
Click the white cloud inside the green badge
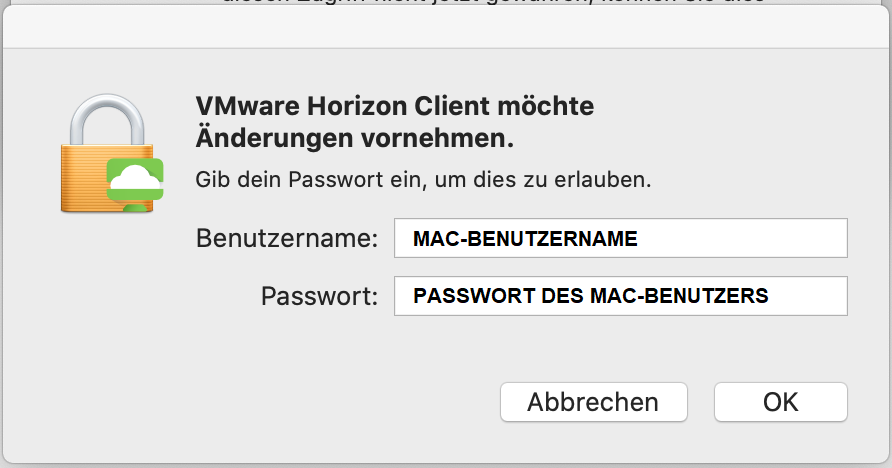pyautogui.click(x=134, y=179)
